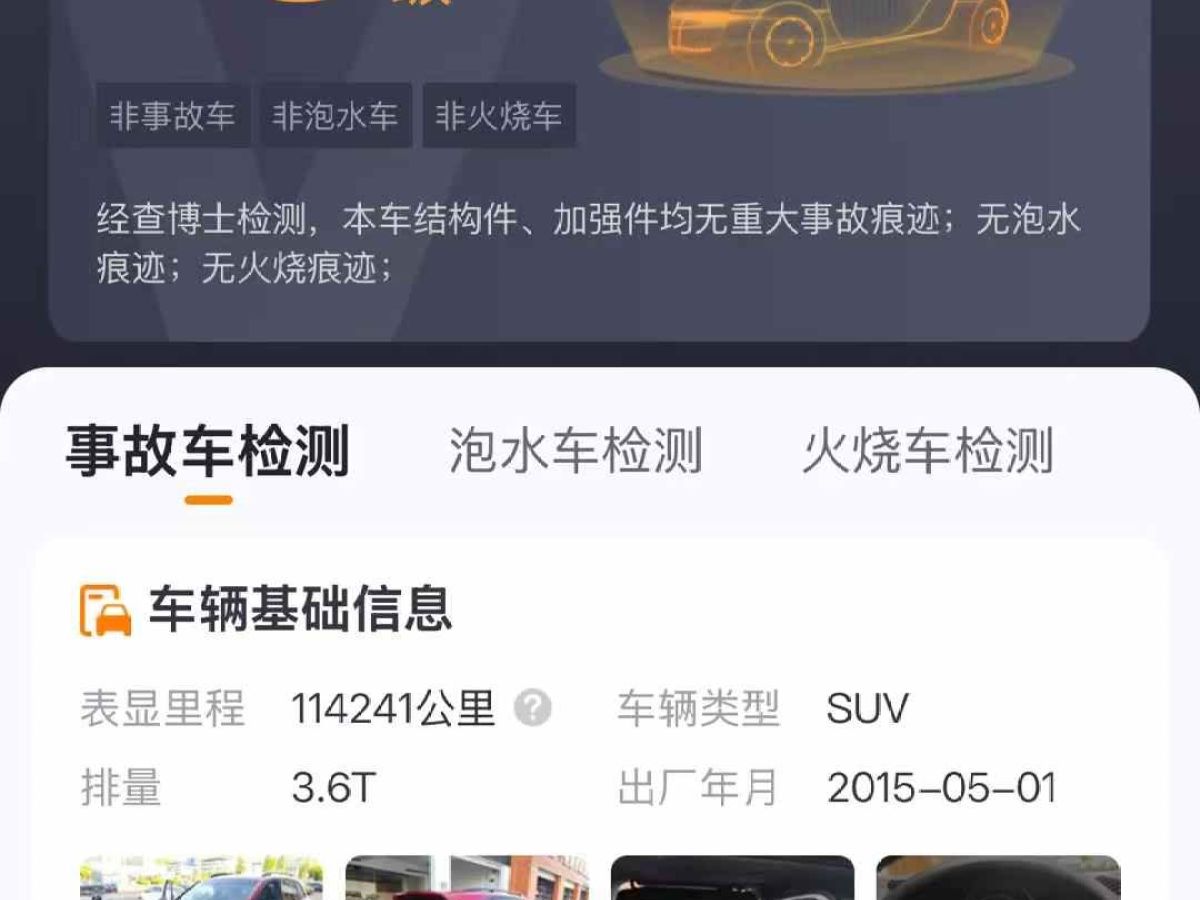Tap the orange active tab underline indicator
1200x900 pixels.
pyautogui.click(x=208, y=499)
